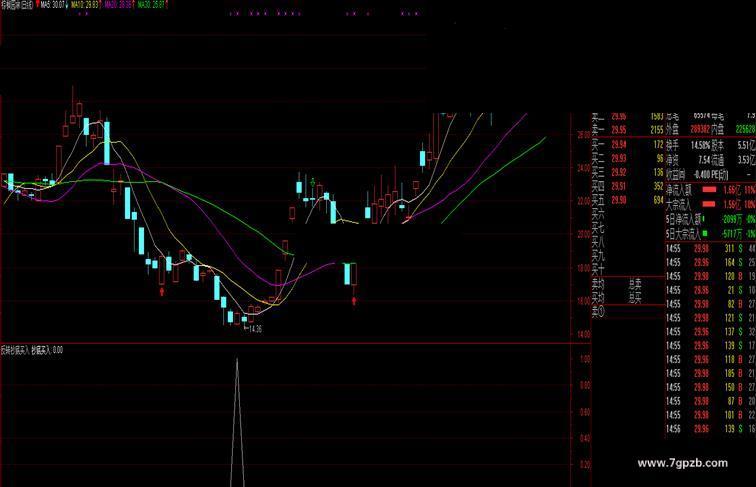Select the tick trade with volume 311
This screenshot has height=487, width=756.
point(711,248)
